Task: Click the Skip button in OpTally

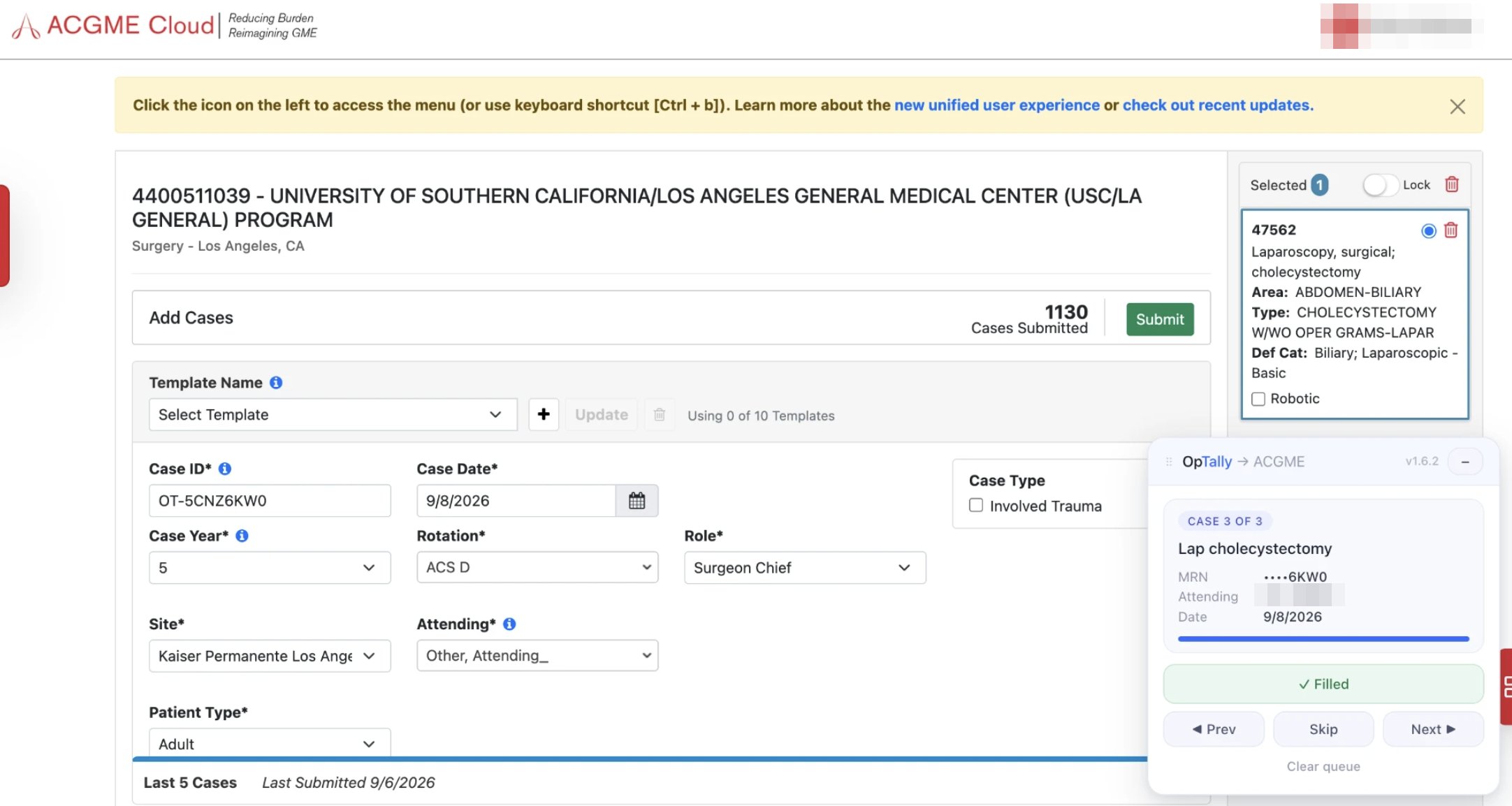Action: tap(1323, 729)
